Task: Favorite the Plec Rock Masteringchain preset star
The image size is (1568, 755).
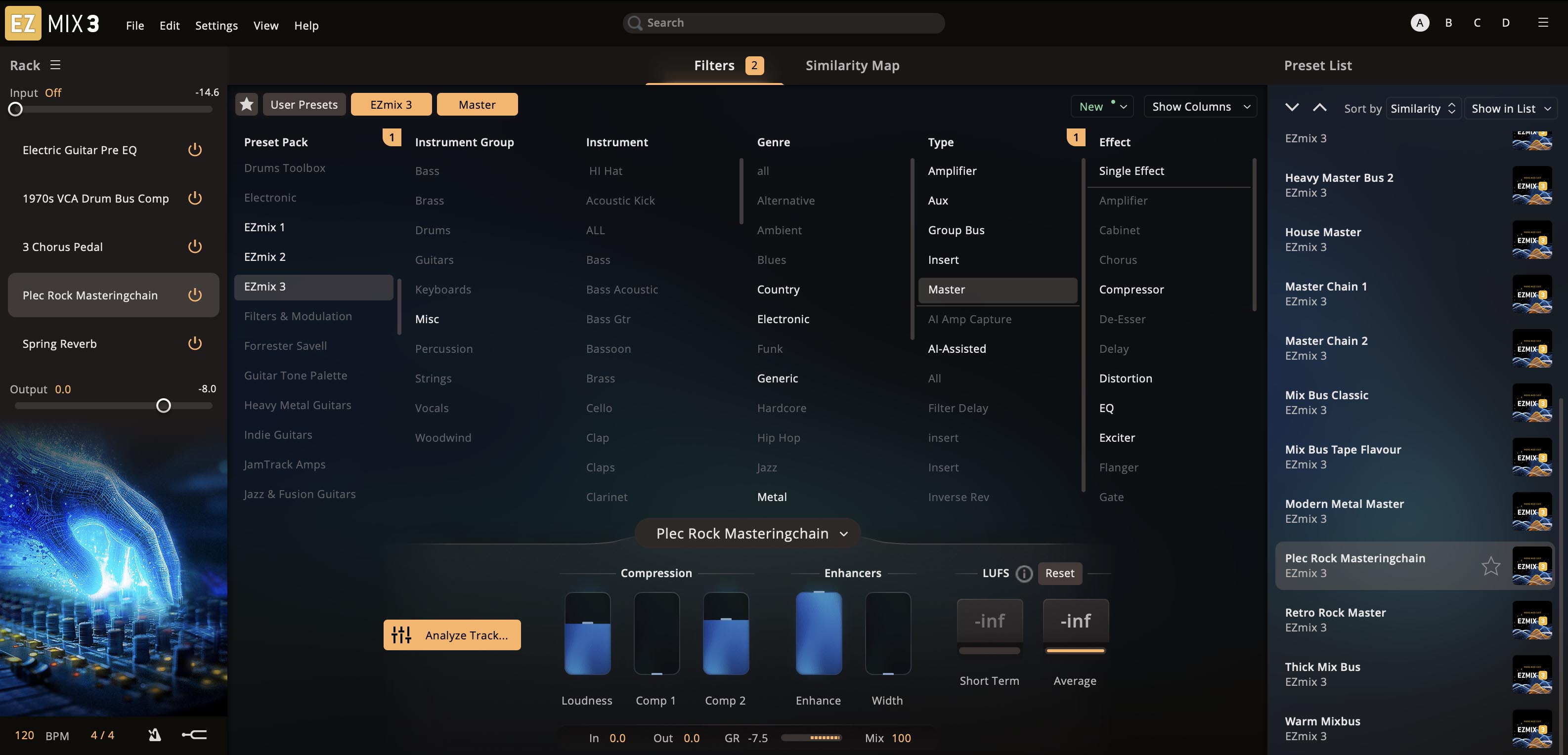Action: (x=1491, y=566)
